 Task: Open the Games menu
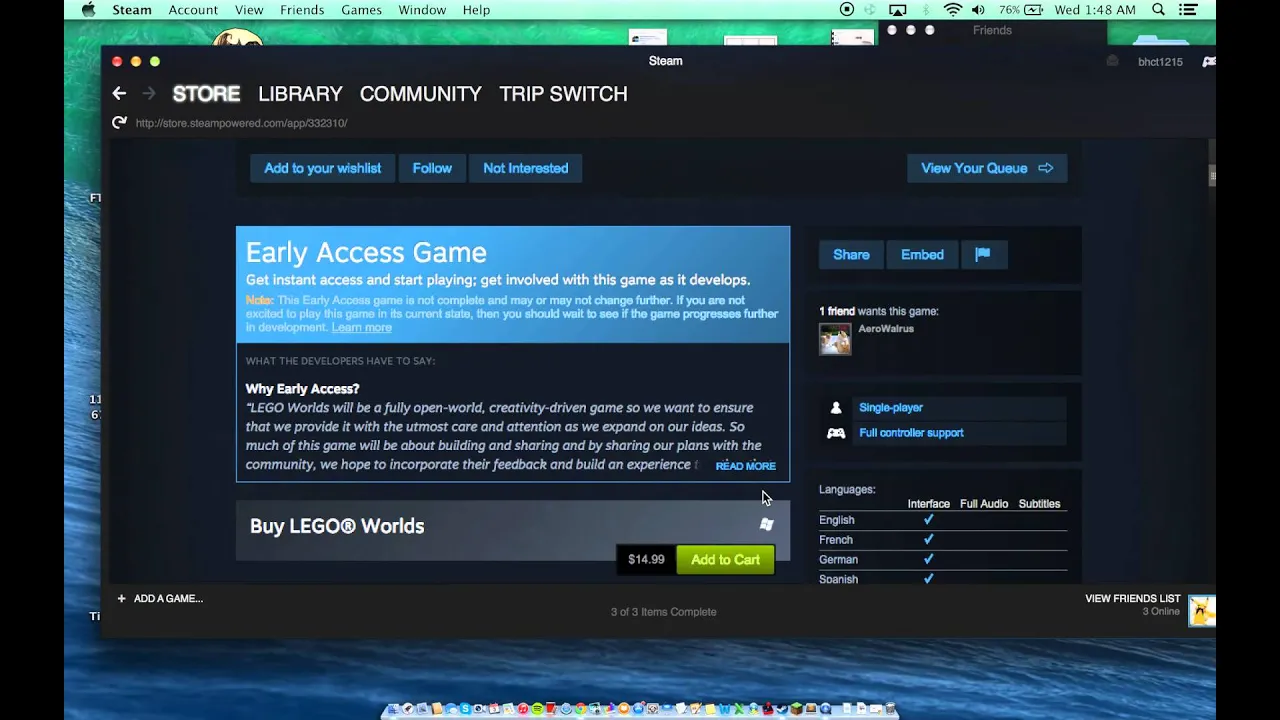coord(361,10)
